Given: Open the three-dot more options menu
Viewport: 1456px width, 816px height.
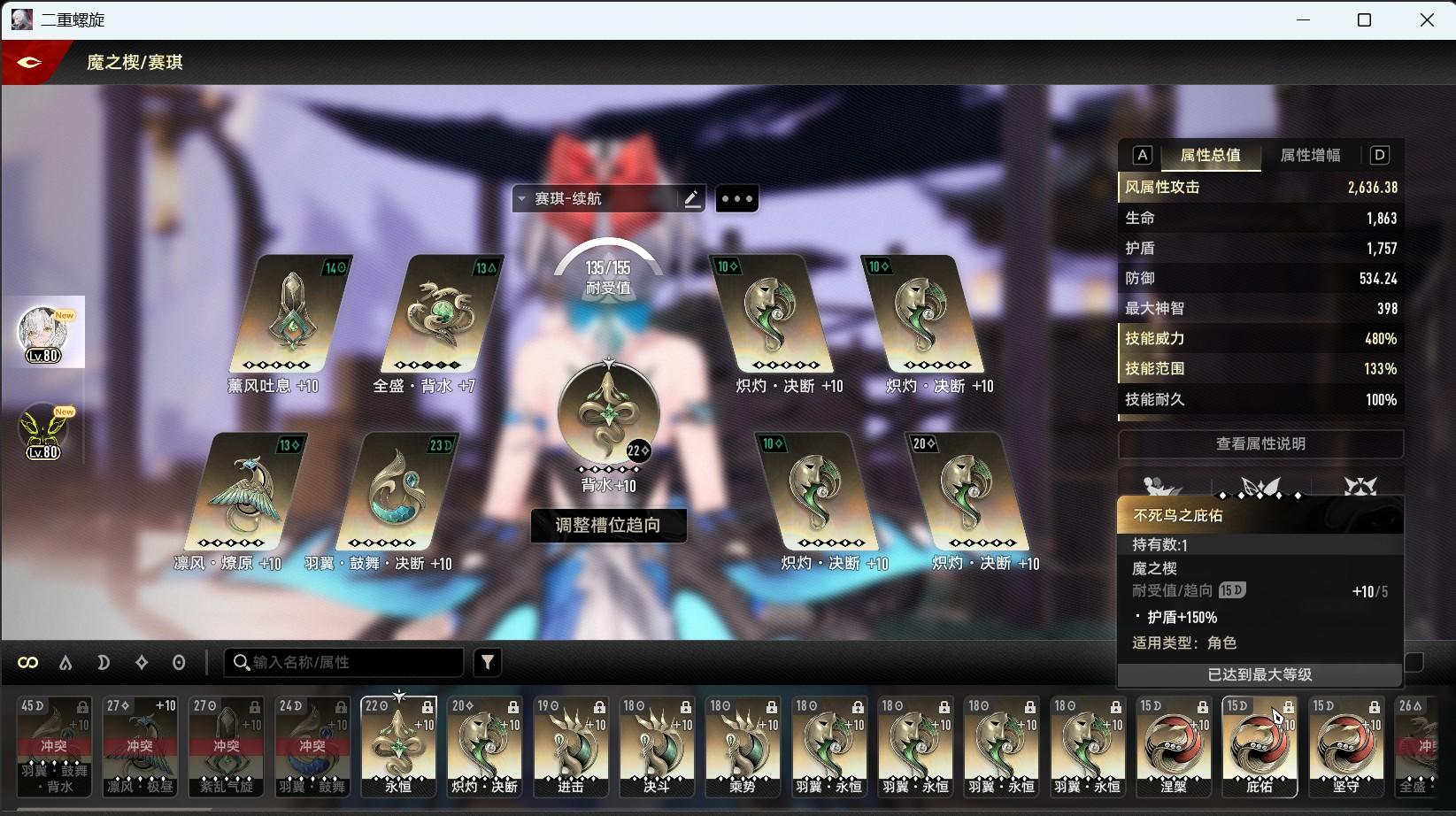Looking at the screenshot, I should click(736, 199).
